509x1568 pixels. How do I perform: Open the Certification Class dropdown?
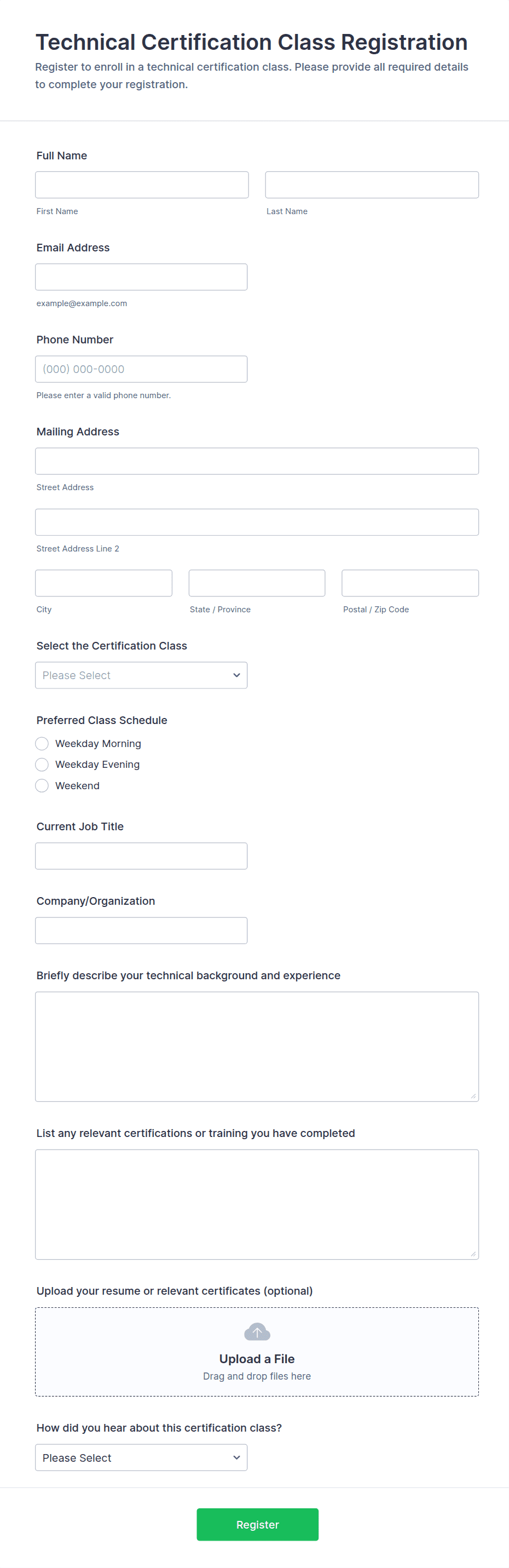click(x=141, y=676)
